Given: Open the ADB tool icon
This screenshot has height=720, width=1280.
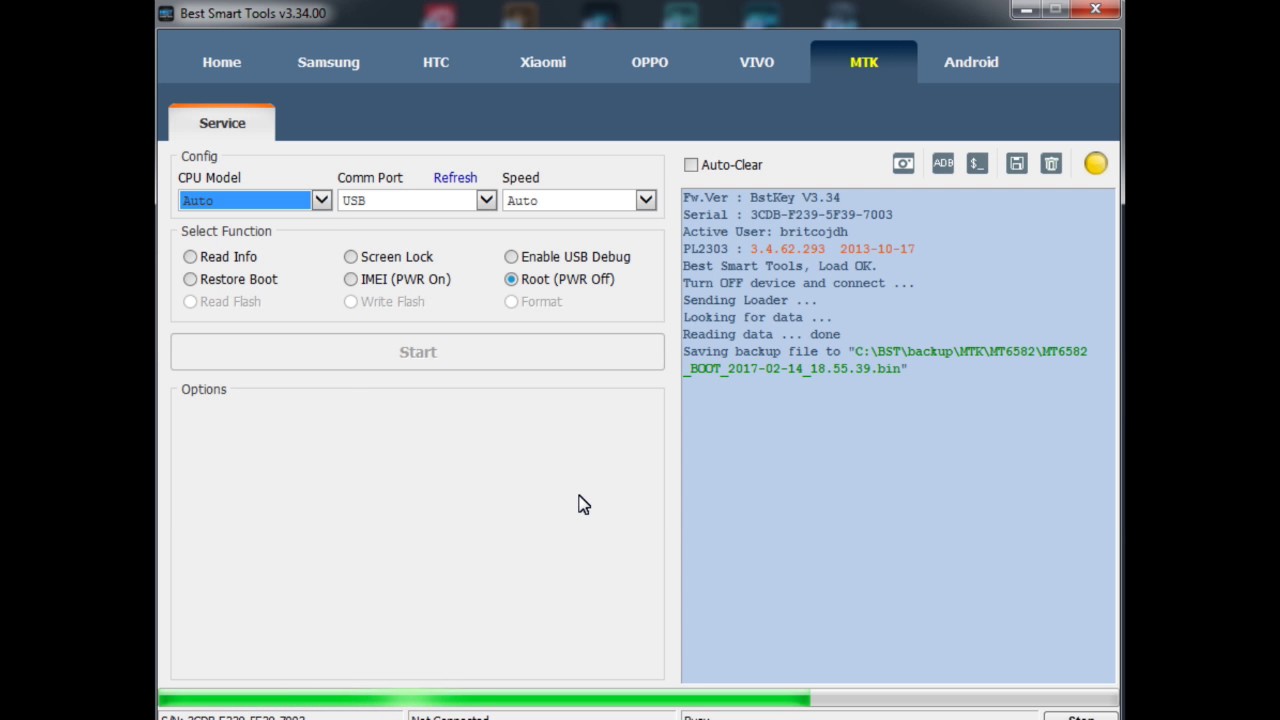Looking at the screenshot, I should click(943, 164).
